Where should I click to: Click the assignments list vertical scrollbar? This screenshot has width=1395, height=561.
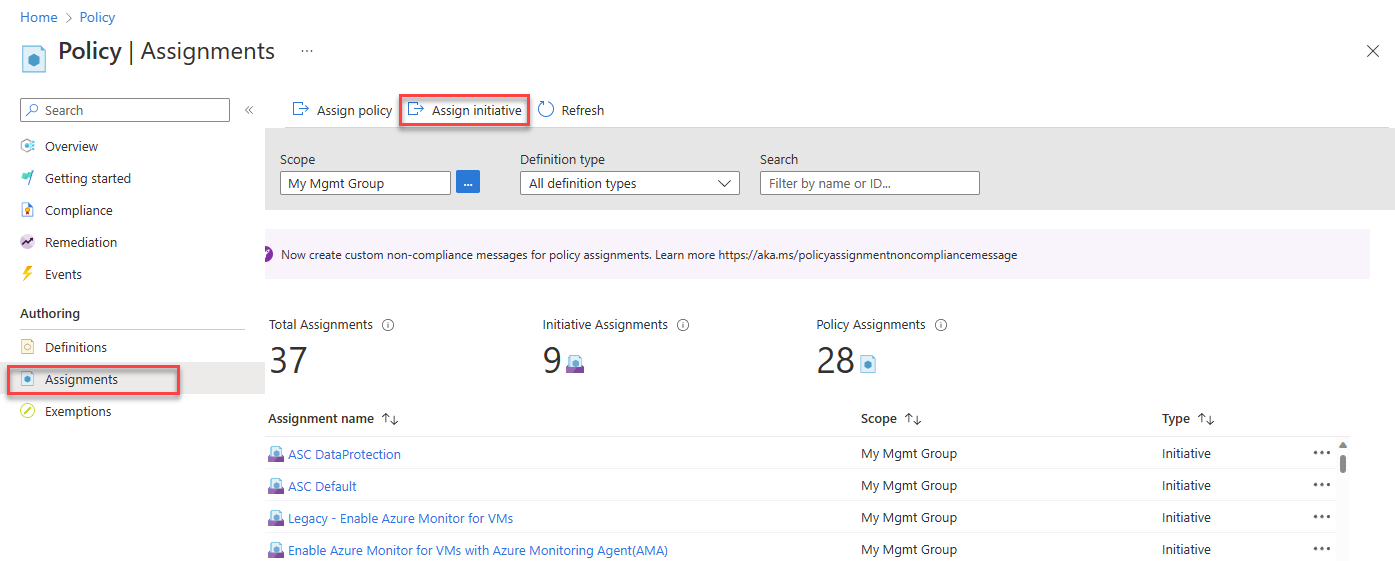pos(1342,462)
